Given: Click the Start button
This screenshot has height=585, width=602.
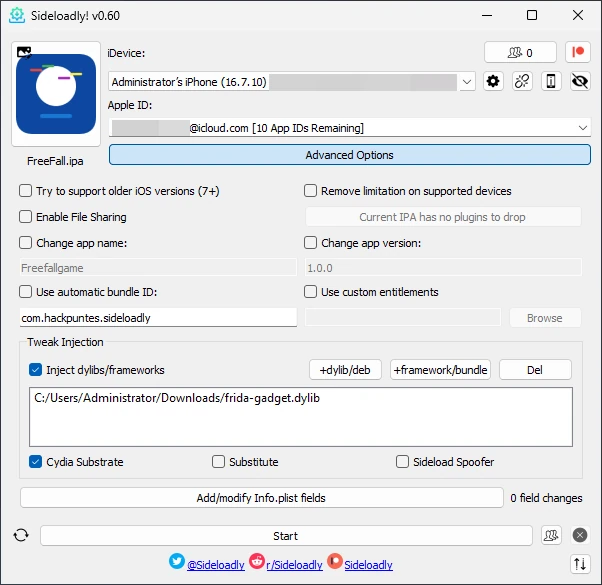Looking at the screenshot, I should point(286,535).
